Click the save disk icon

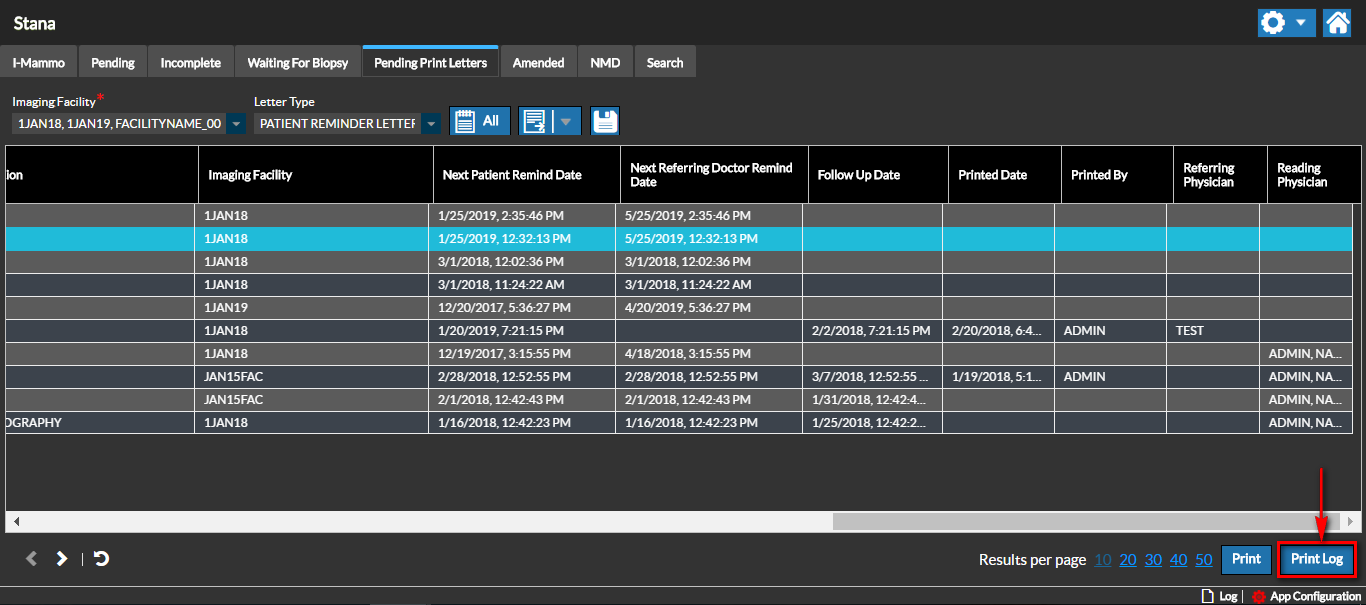605,122
